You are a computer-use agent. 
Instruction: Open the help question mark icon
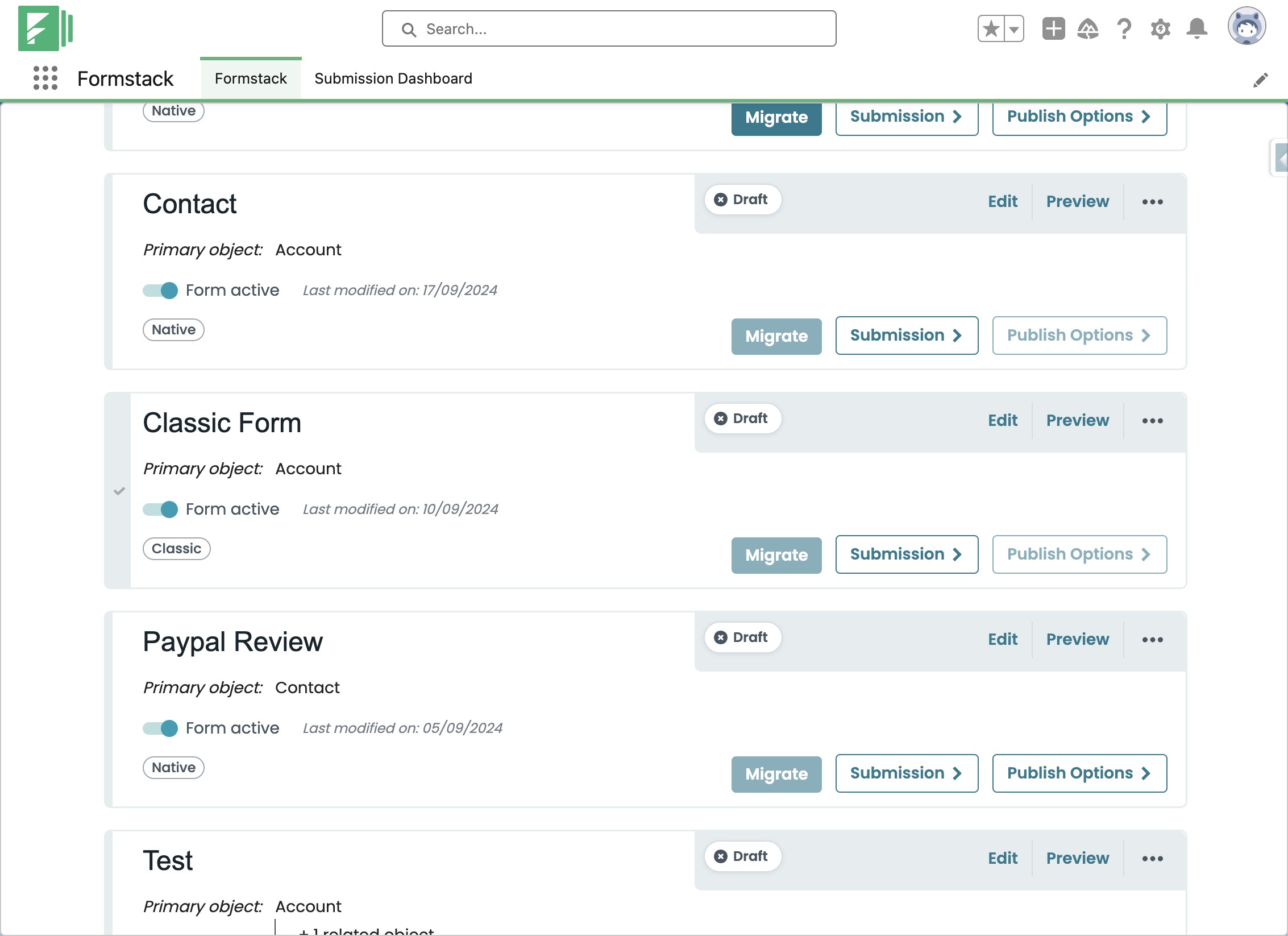click(x=1124, y=28)
